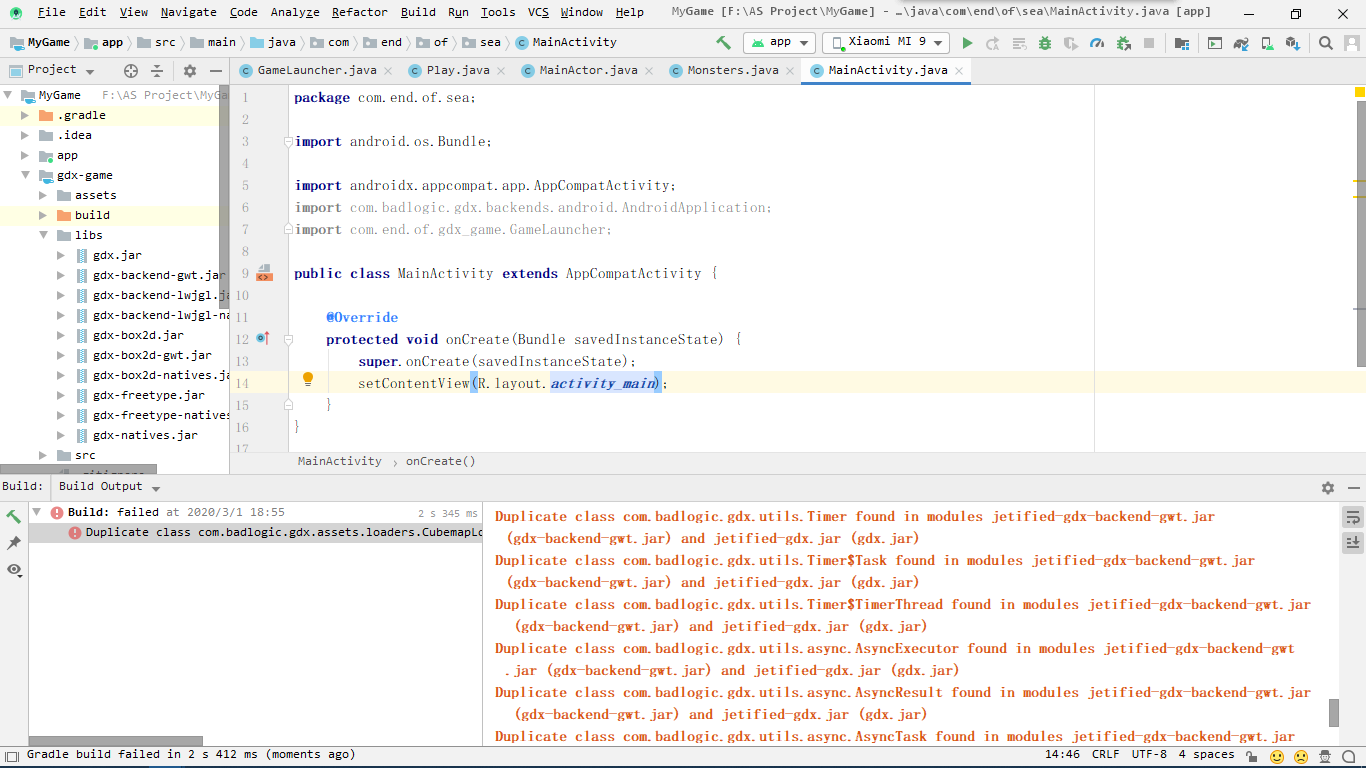Image resolution: width=1366 pixels, height=768 pixels.
Task: Attach debugger to Android process icon
Action: (x=1123, y=43)
